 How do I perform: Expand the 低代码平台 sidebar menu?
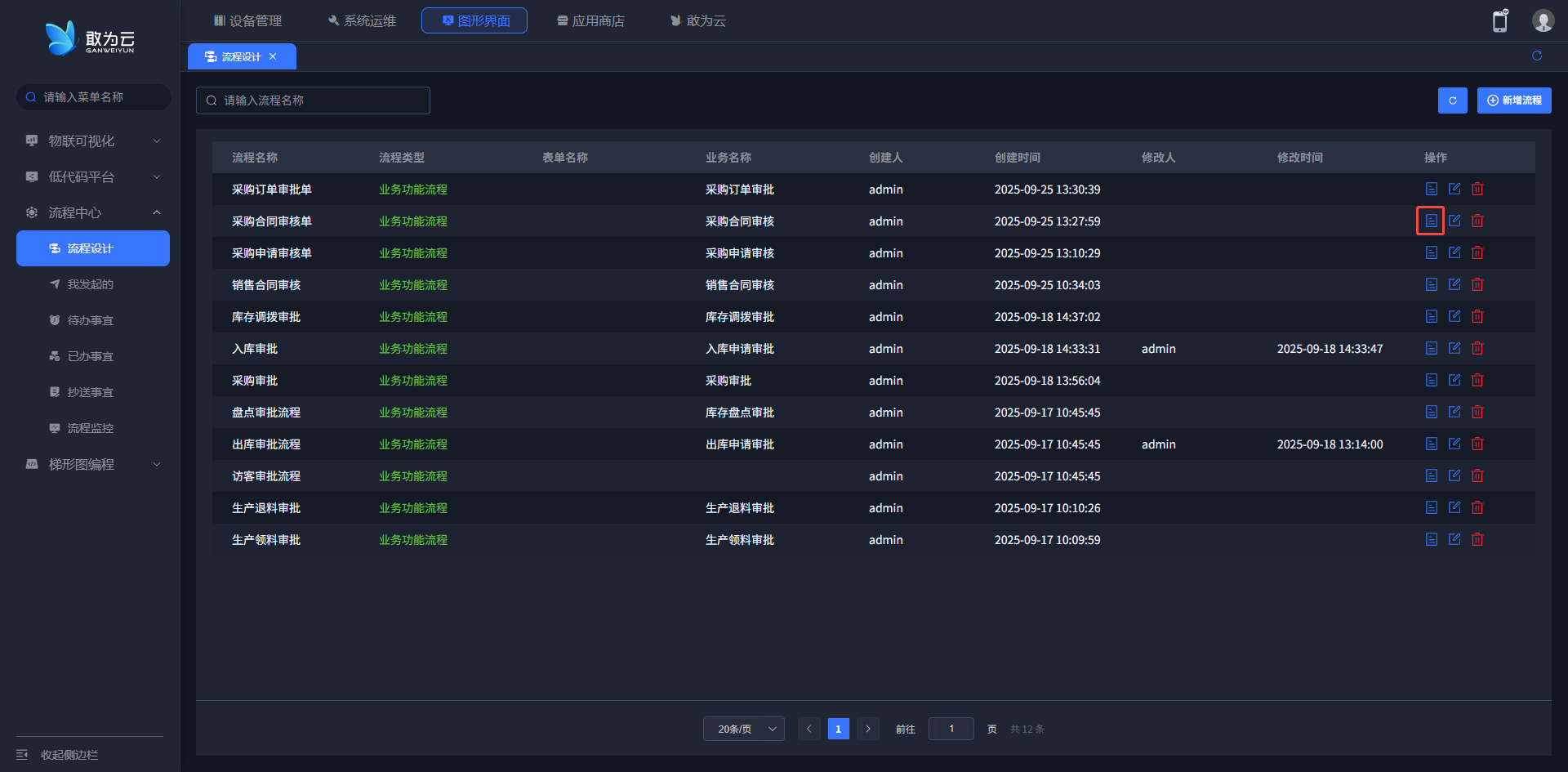tap(92, 176)
